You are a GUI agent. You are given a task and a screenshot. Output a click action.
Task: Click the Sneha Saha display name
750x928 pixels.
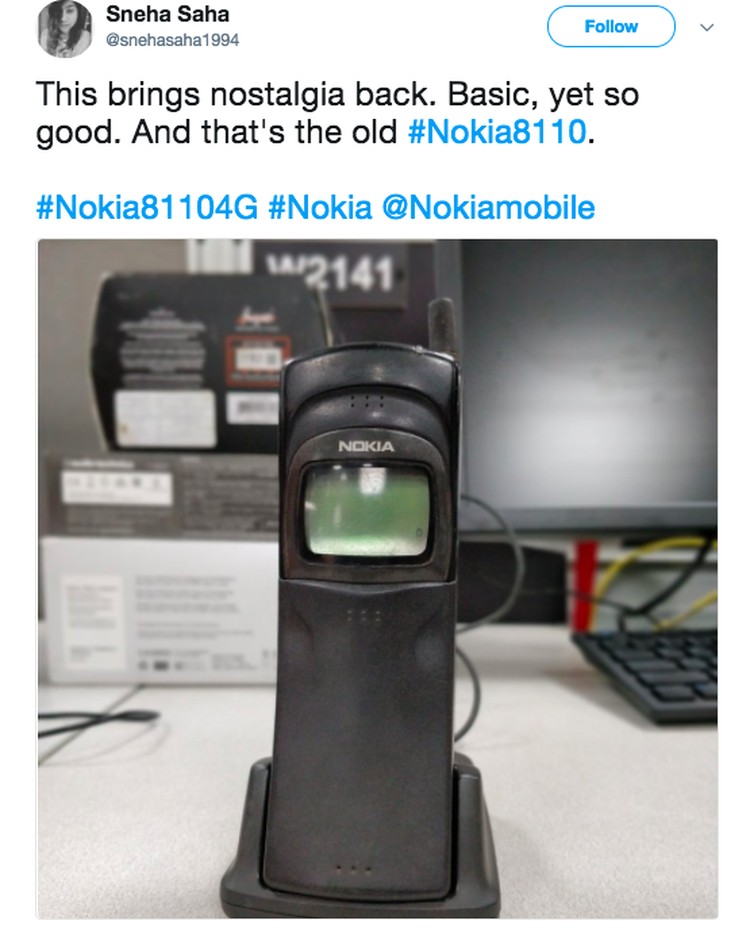tap(168, 14)
